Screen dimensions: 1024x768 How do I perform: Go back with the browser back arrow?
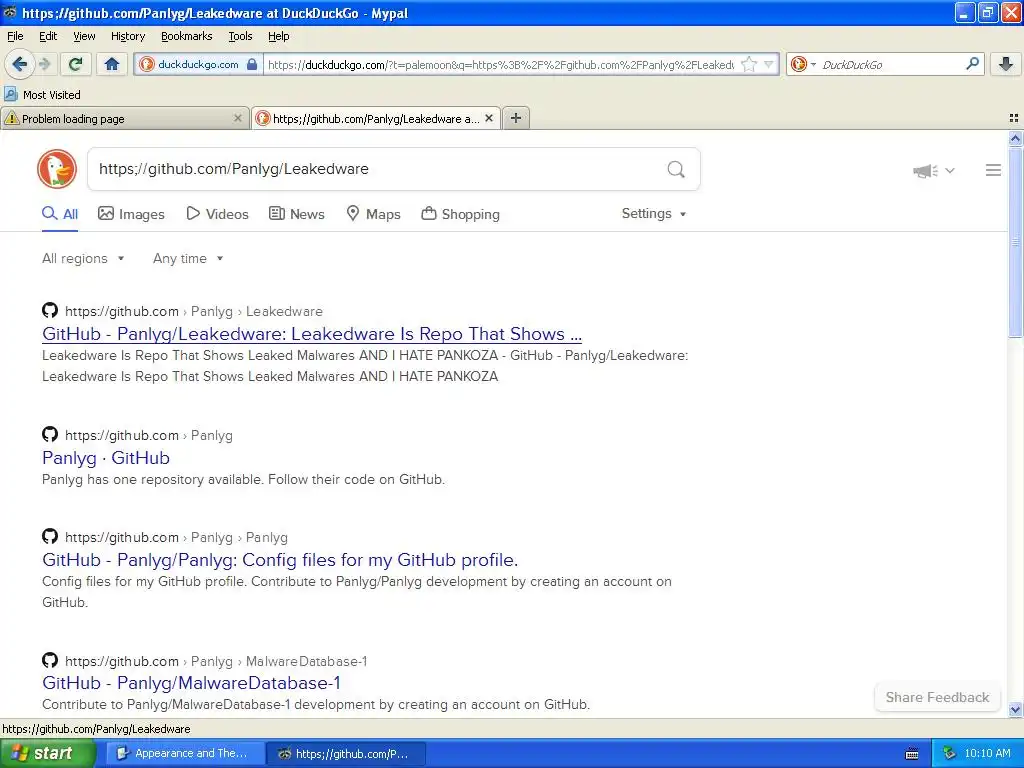pyautogui.click(x=19, y=64)
